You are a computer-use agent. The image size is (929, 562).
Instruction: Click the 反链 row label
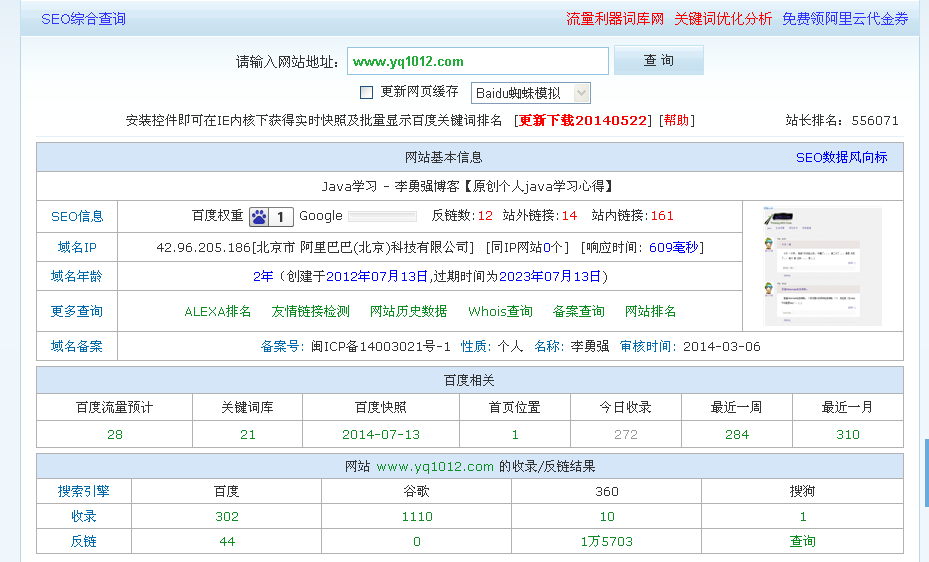pos(84,541)
